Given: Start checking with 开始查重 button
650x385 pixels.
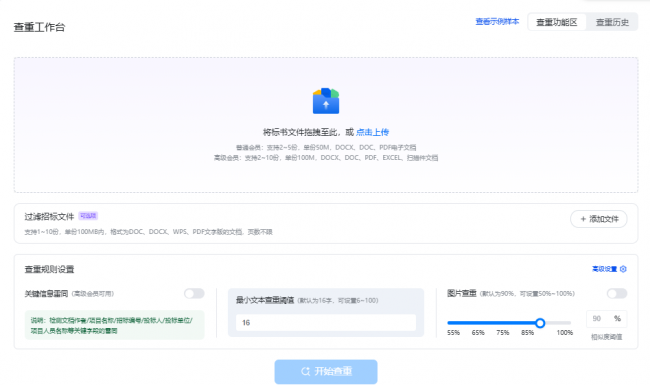Looking at the screenshot, I should tap(326, 371).
